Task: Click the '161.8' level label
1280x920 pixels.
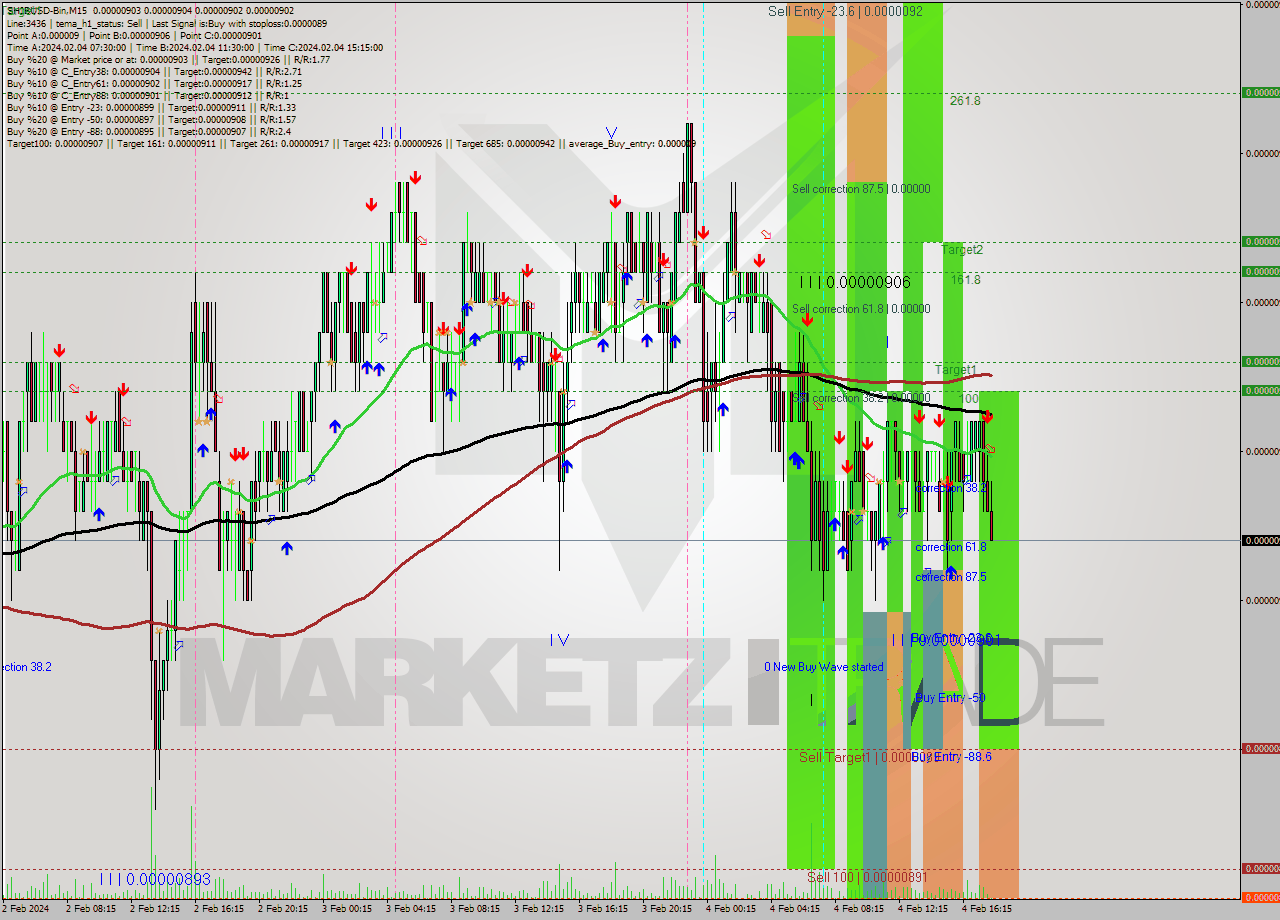Action: tap(965, 280)
